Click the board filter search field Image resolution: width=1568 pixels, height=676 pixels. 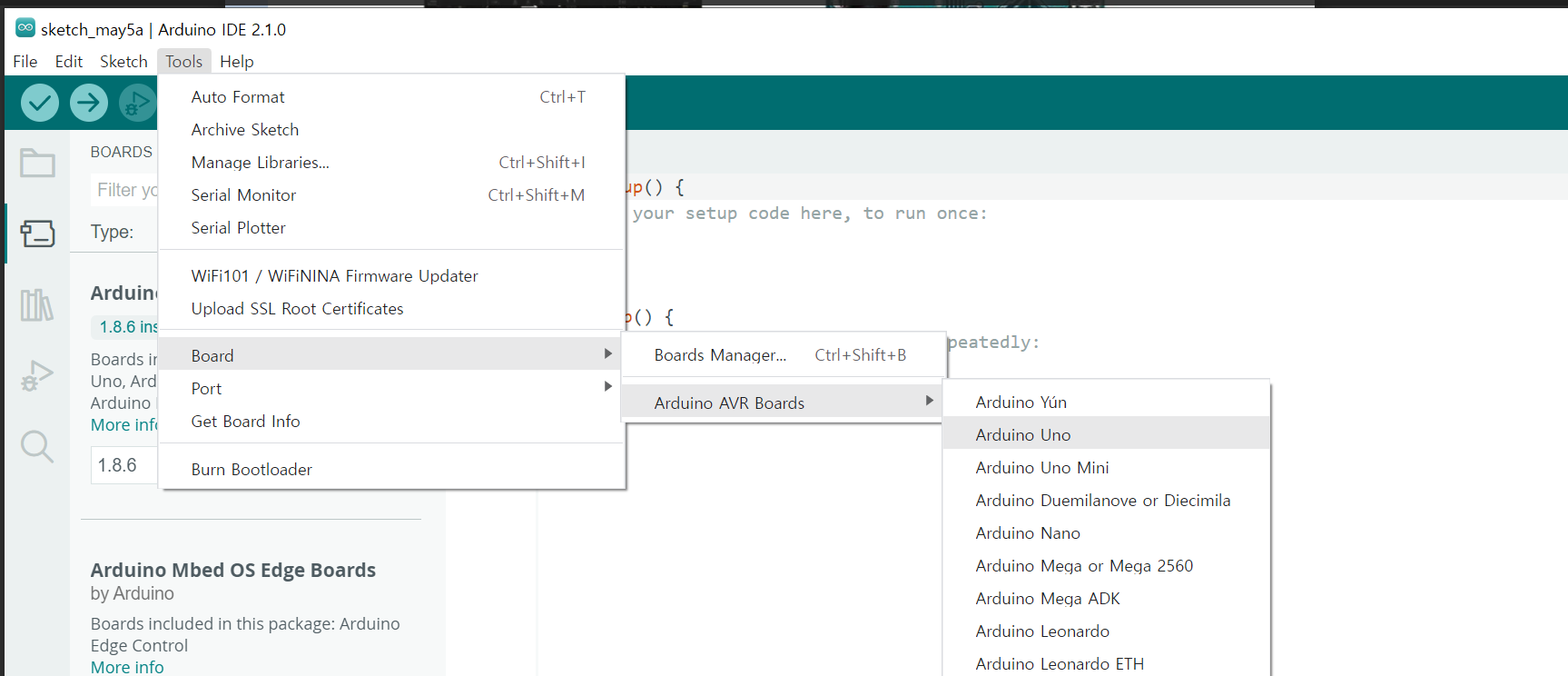point(124,190)
